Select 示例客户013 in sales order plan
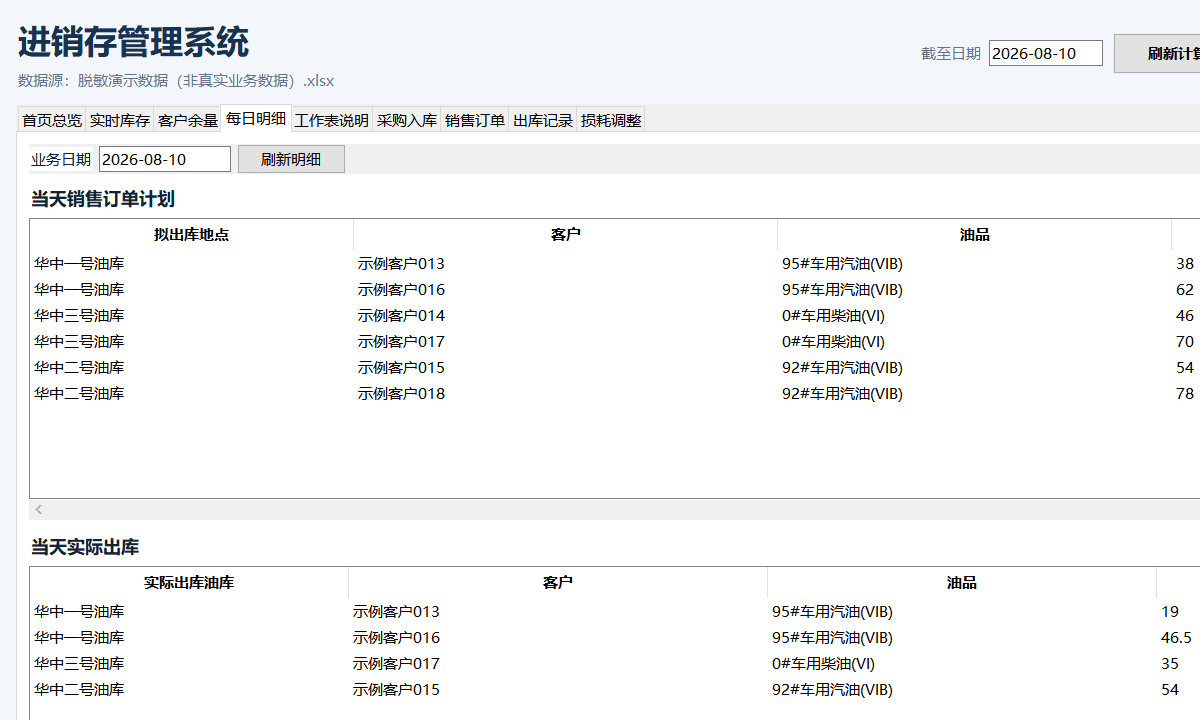 click(401, 264)
